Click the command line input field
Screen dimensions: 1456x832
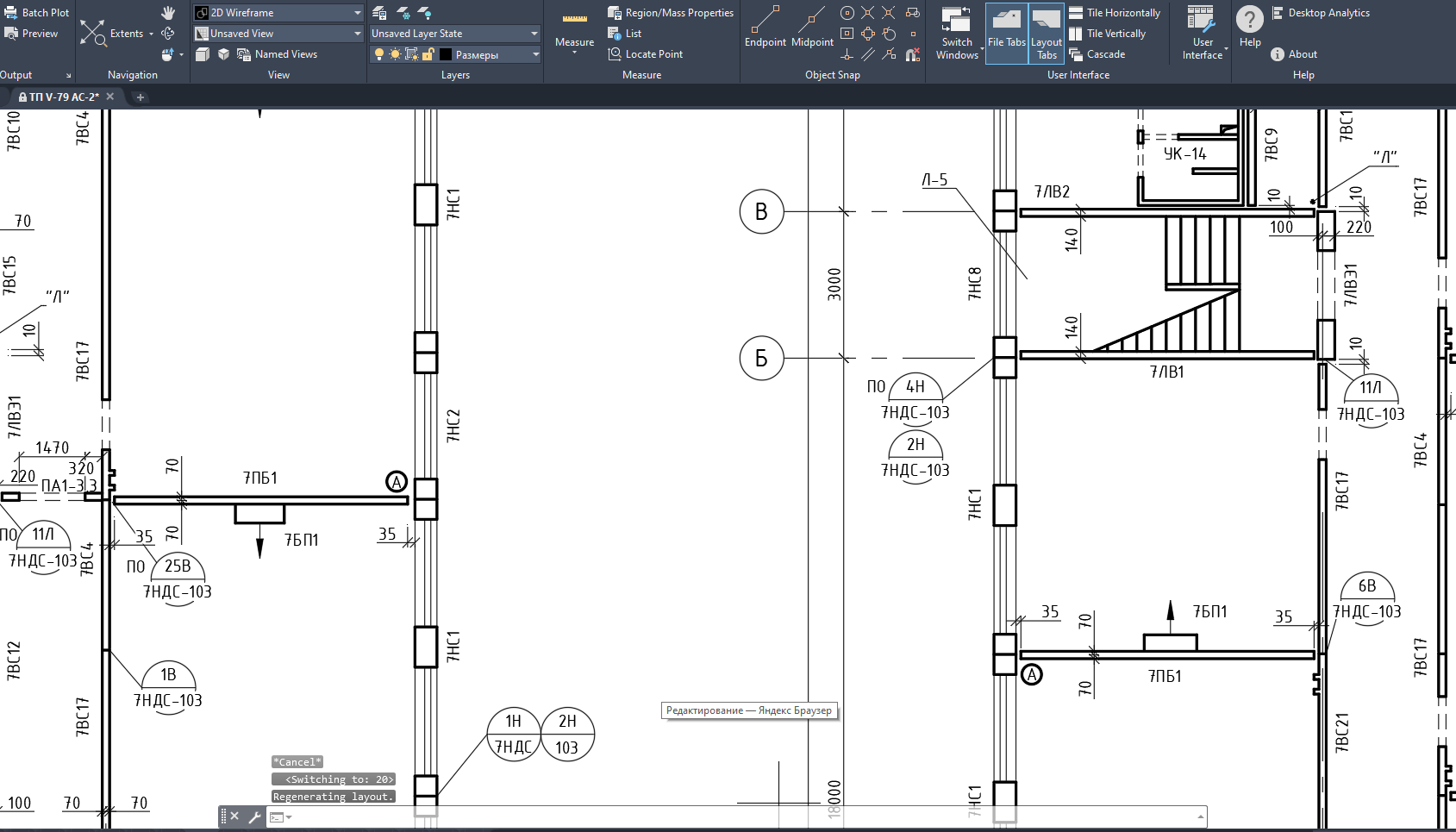pyautogui.click(x=741, y=816)
